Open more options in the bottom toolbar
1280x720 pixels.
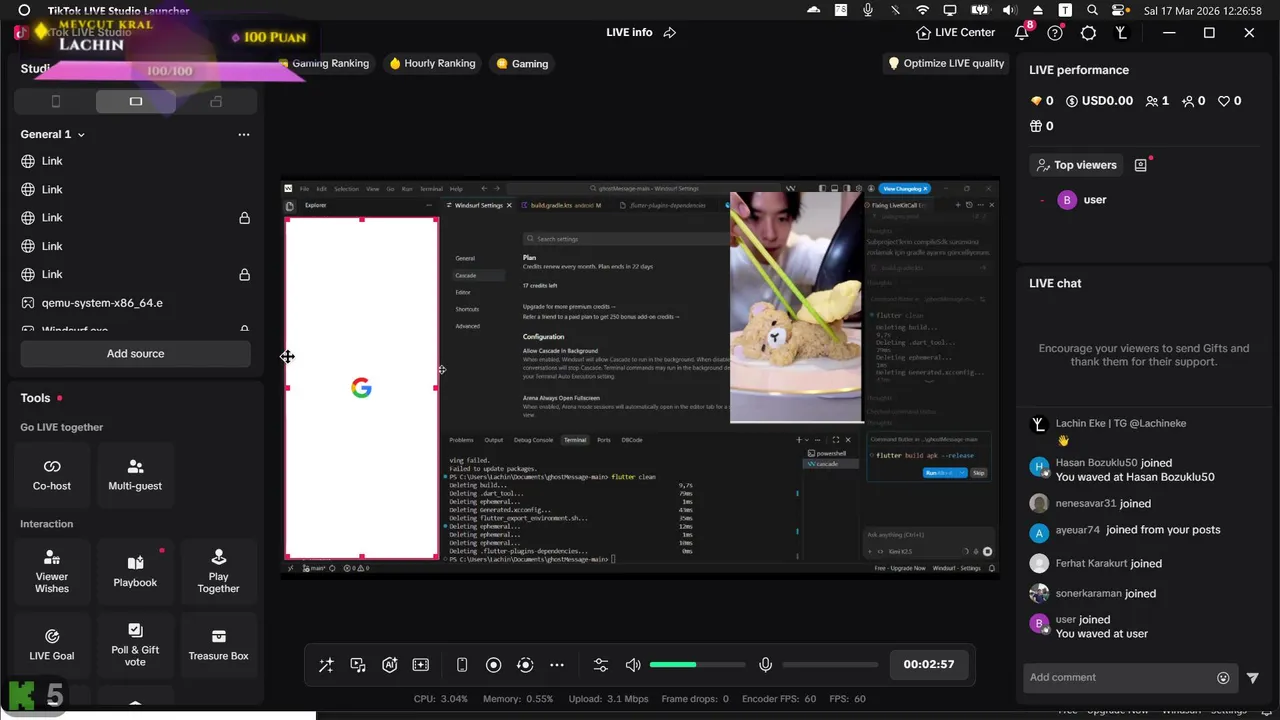557,665
